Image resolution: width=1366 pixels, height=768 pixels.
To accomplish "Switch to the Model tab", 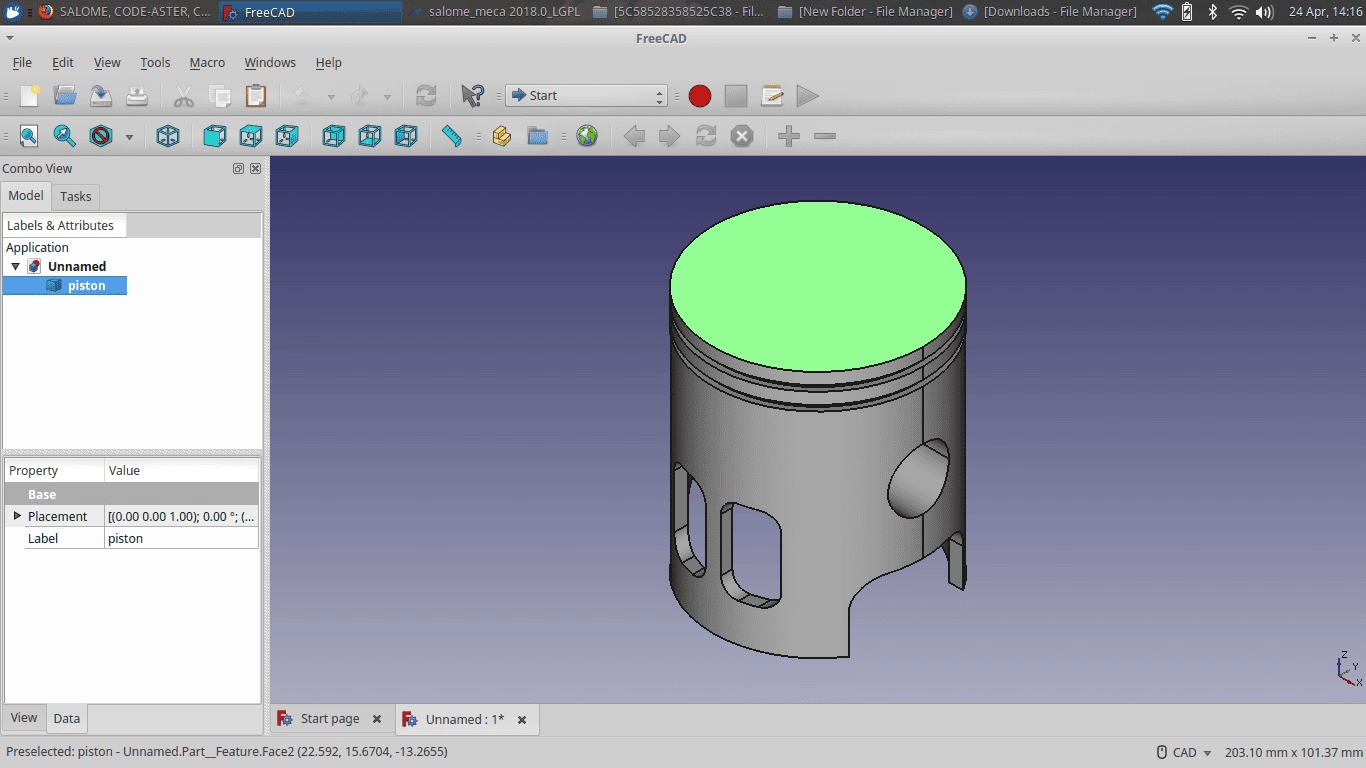I will (26, 196).
